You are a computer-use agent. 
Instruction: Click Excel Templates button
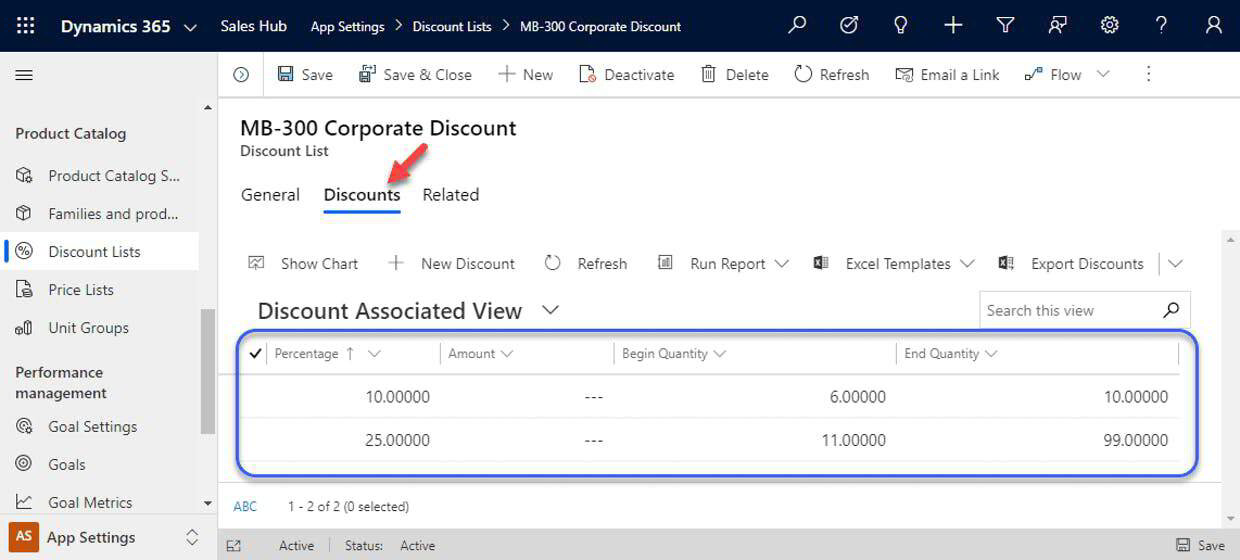click(x=881, y=264)
